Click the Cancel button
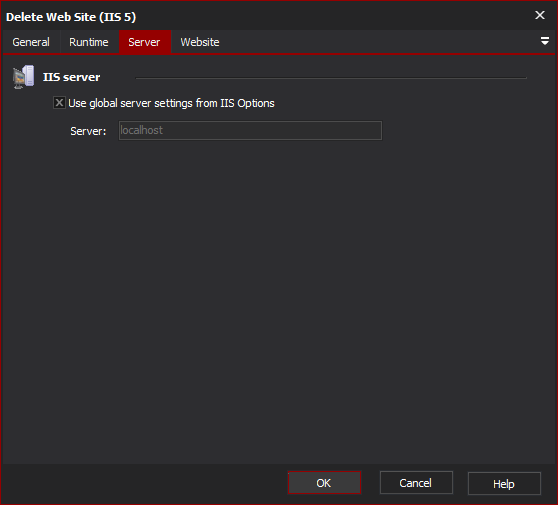The width and height of the screenshot is (558, 505). [x=416, y=483]
